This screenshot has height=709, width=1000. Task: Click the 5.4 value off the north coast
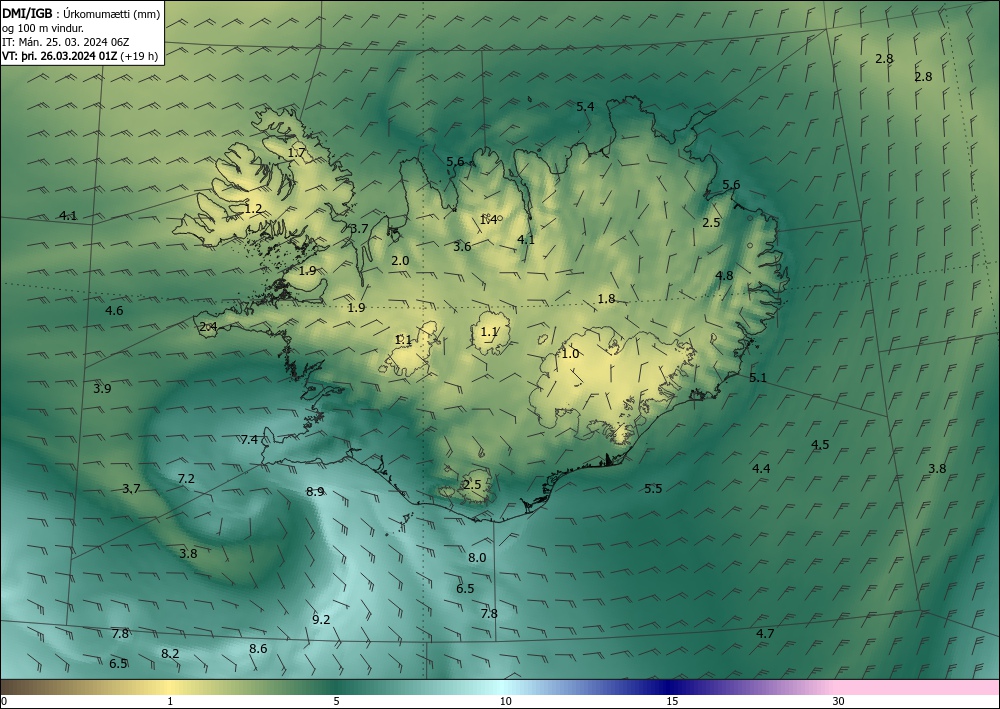(x=585, y=106)
